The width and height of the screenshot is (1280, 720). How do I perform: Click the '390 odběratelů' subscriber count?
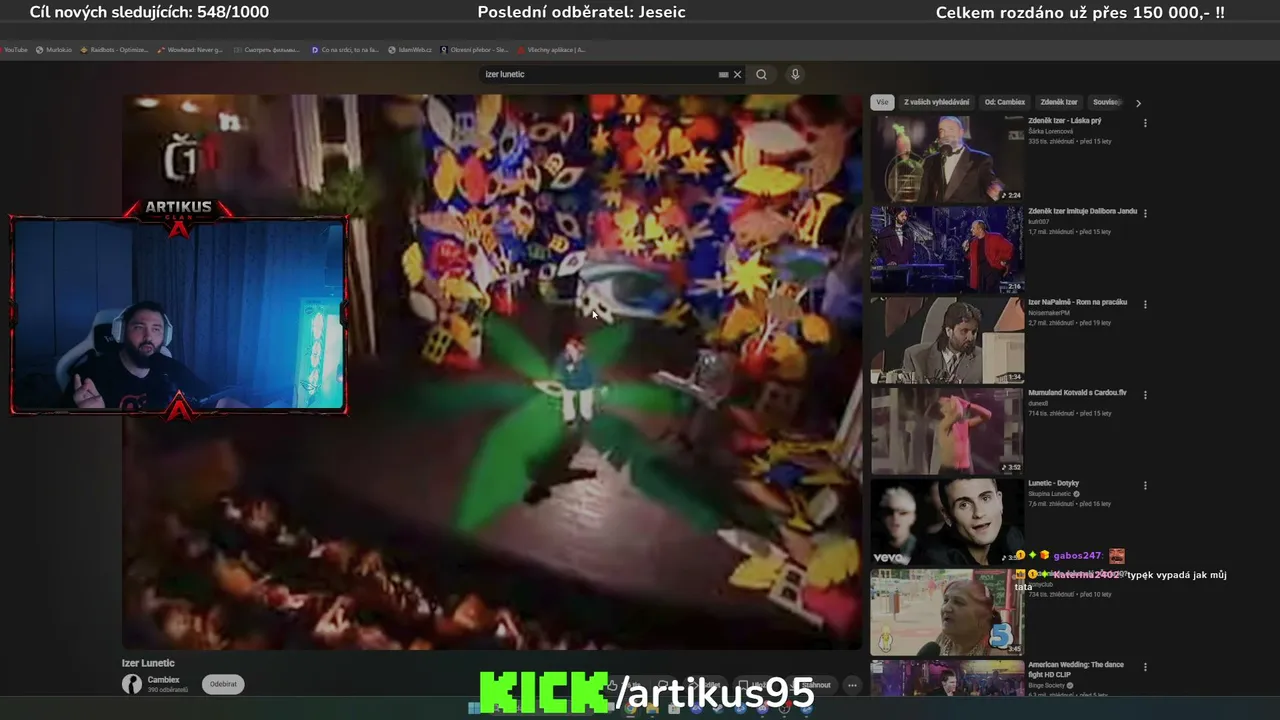[x=168, y=690]
